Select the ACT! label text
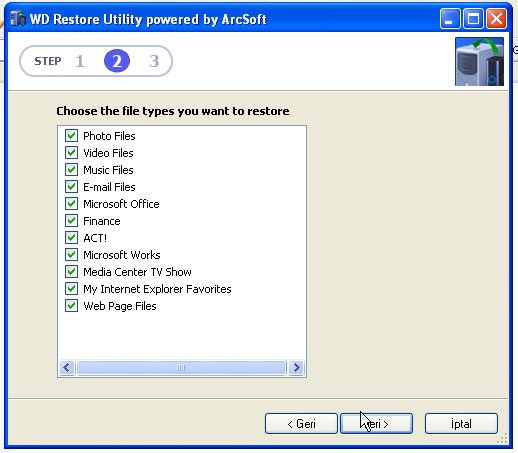The width and height of the screenshot is (518, 453). click(95, 238)
